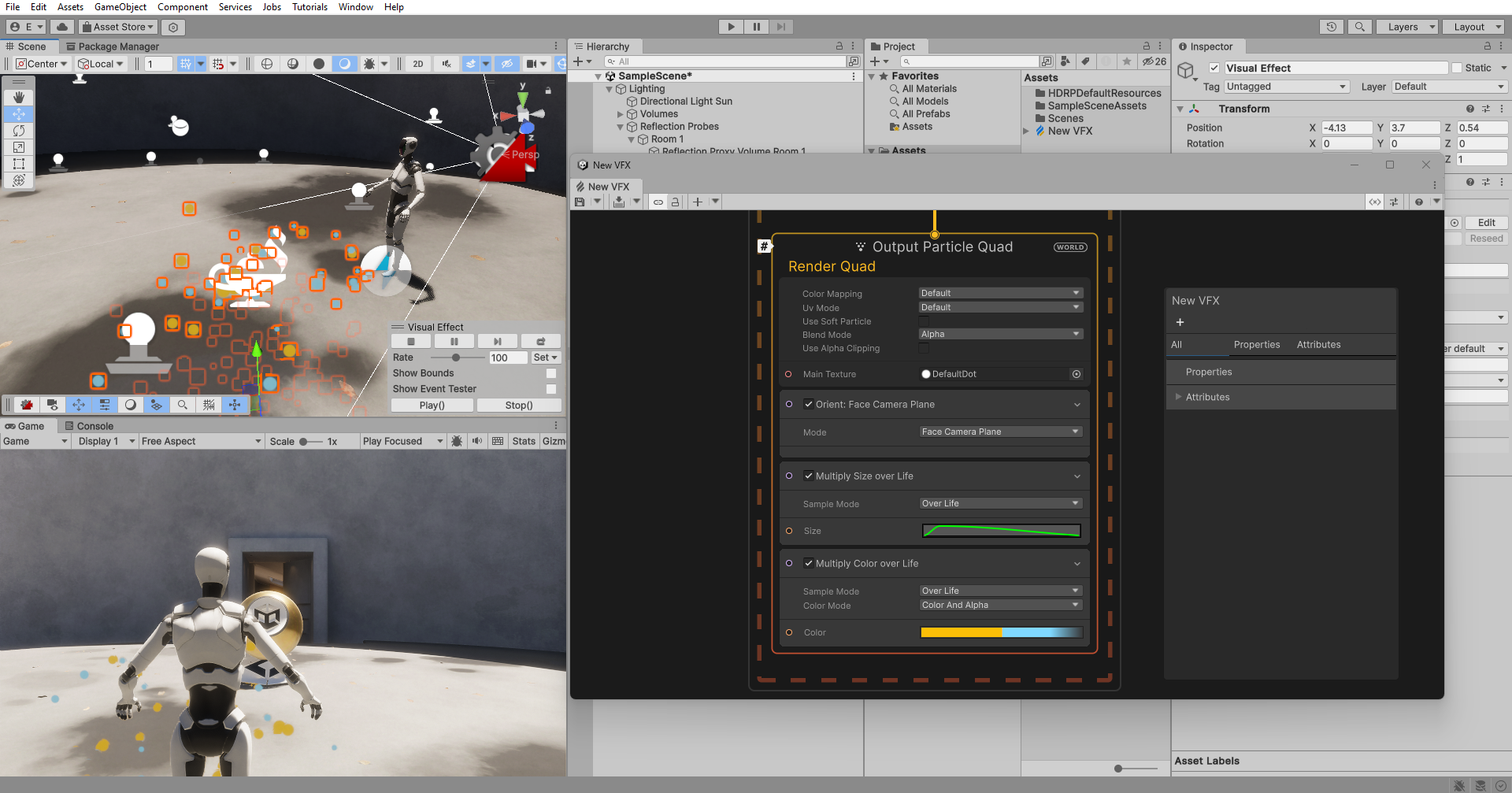The height and width of the screenshot is (793, 1512).
Task: Add new item in Hierarchy panel
Action: [x=578, y=61]
